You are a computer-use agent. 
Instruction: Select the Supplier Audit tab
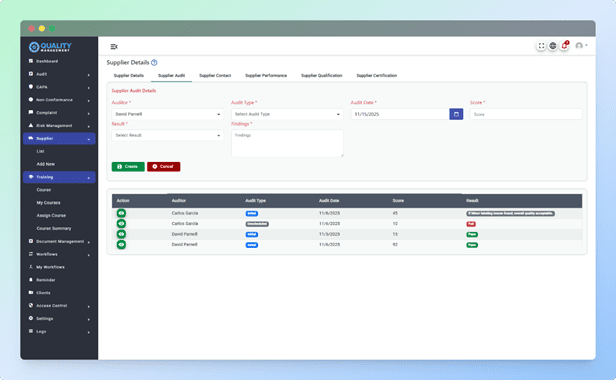(x=171, y=75)
